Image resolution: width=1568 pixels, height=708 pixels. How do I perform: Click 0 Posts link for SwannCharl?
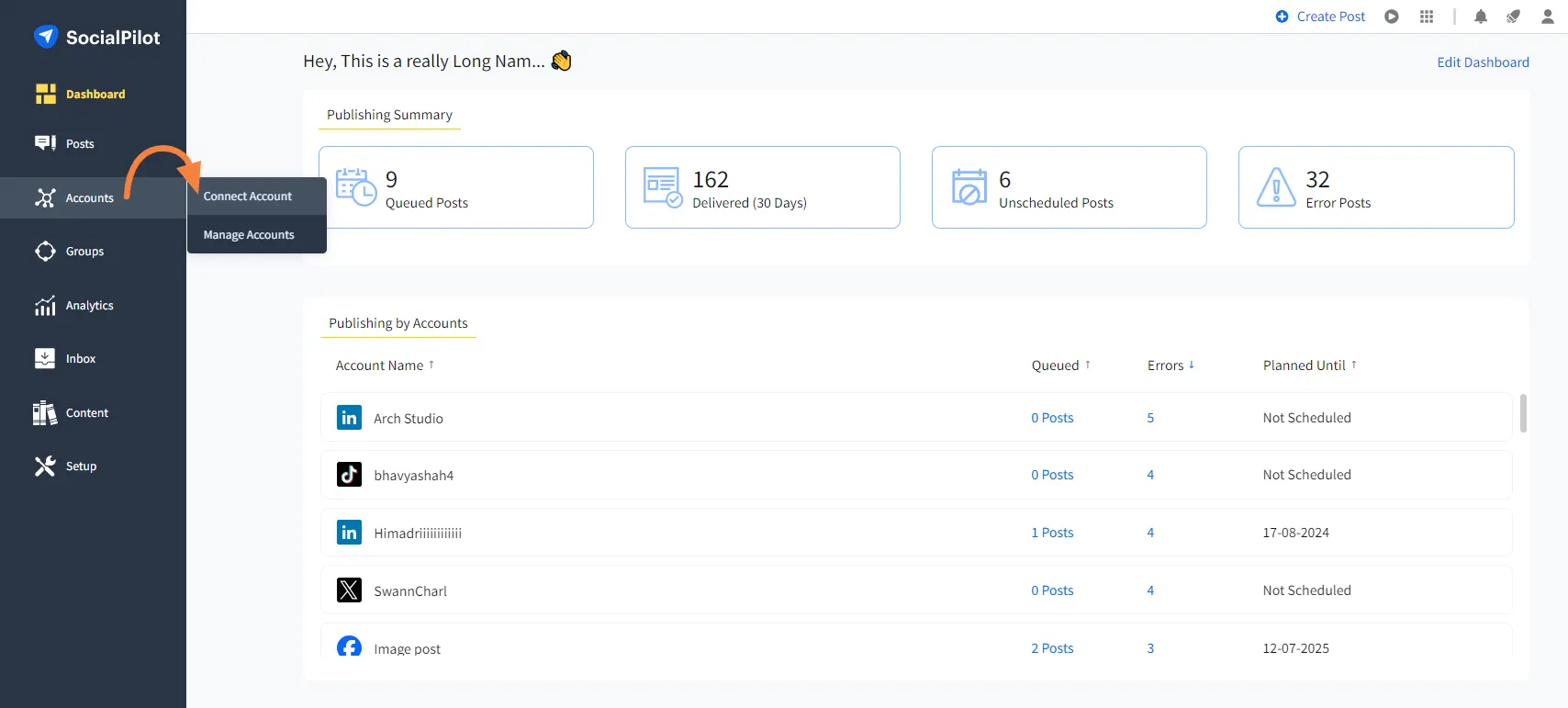click(1052, 590)
